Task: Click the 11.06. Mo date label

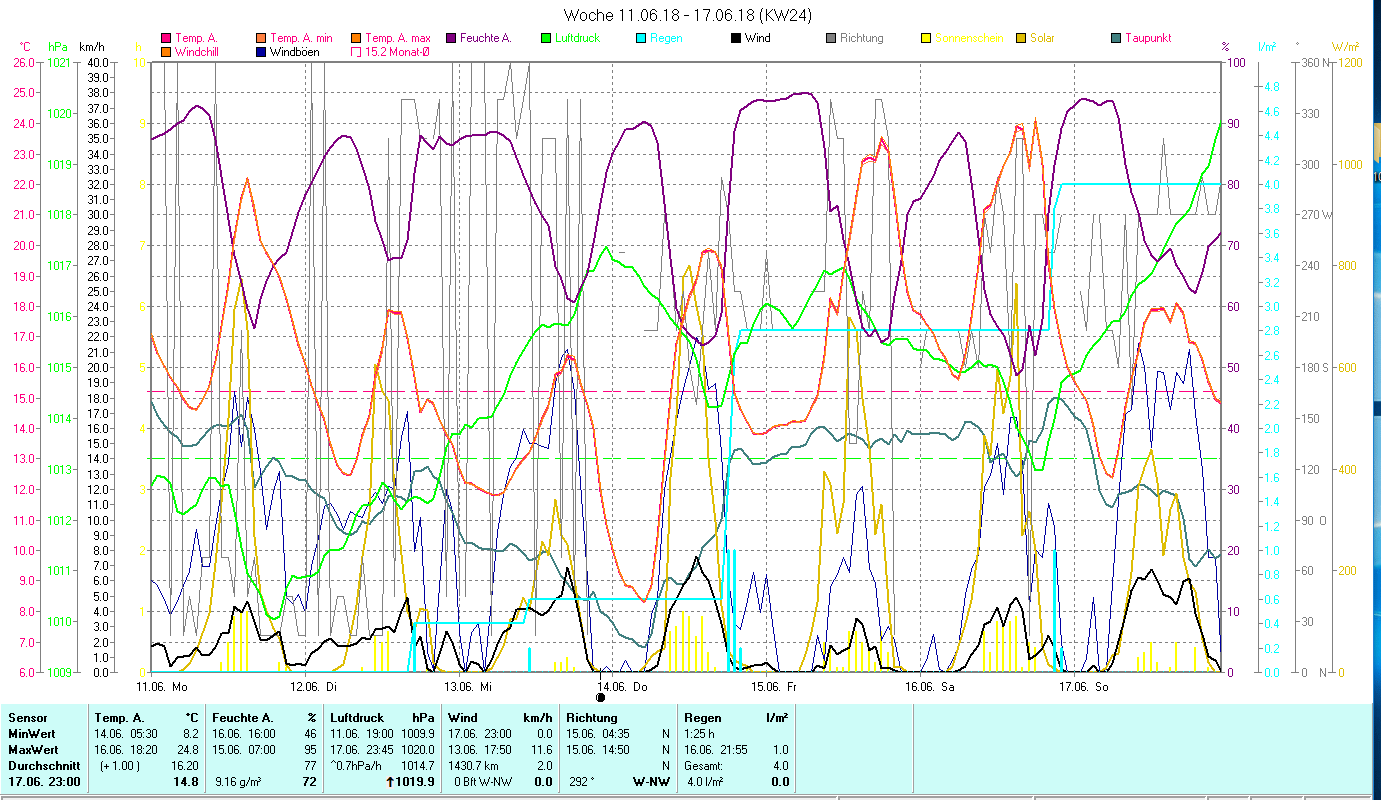Action: 162,687
